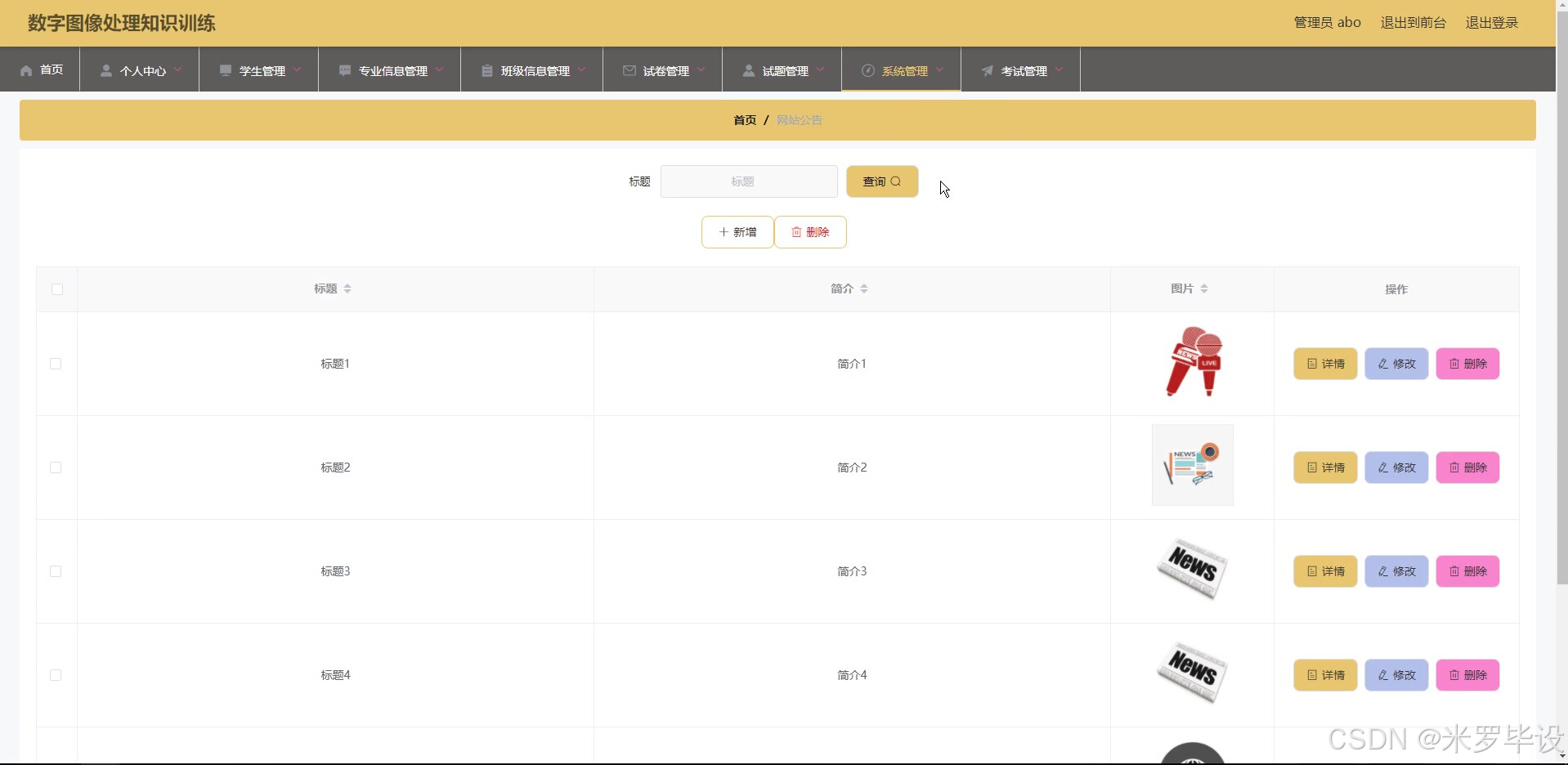
Task: Click 详情 button for row 标题3
Action: coord(1325,571)
